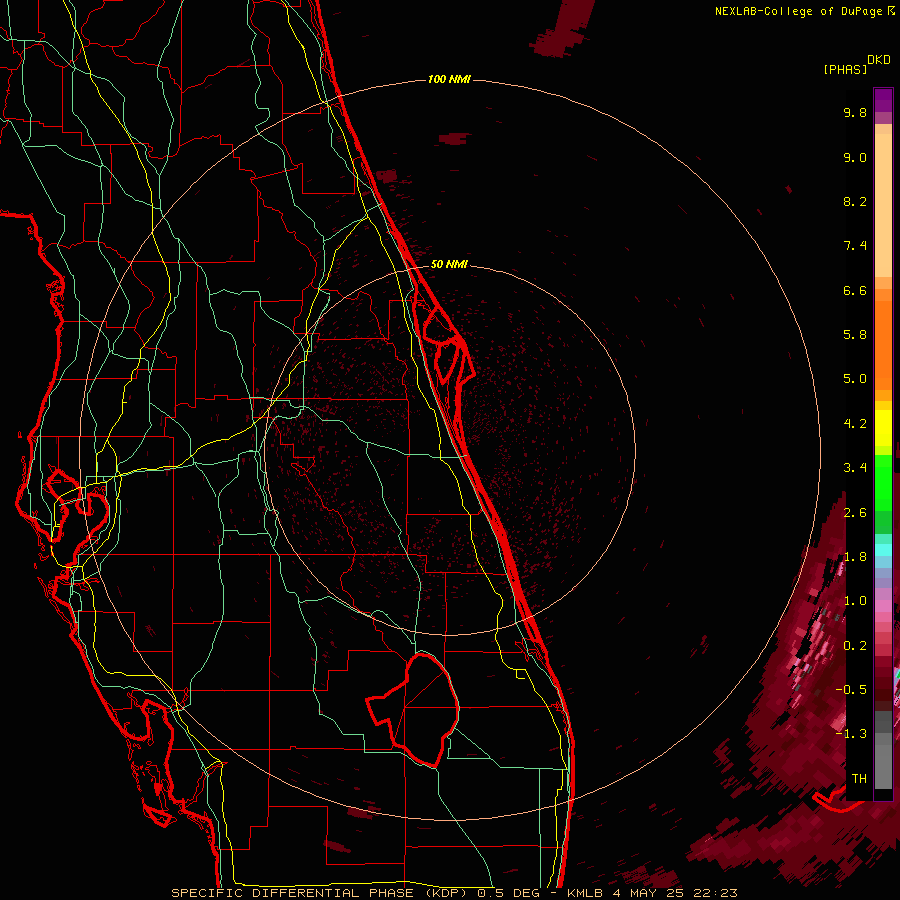Click the -0.5 scale value
Viewport: 900px width, 900px height.
pyautogui.click(x=851, y=690)
